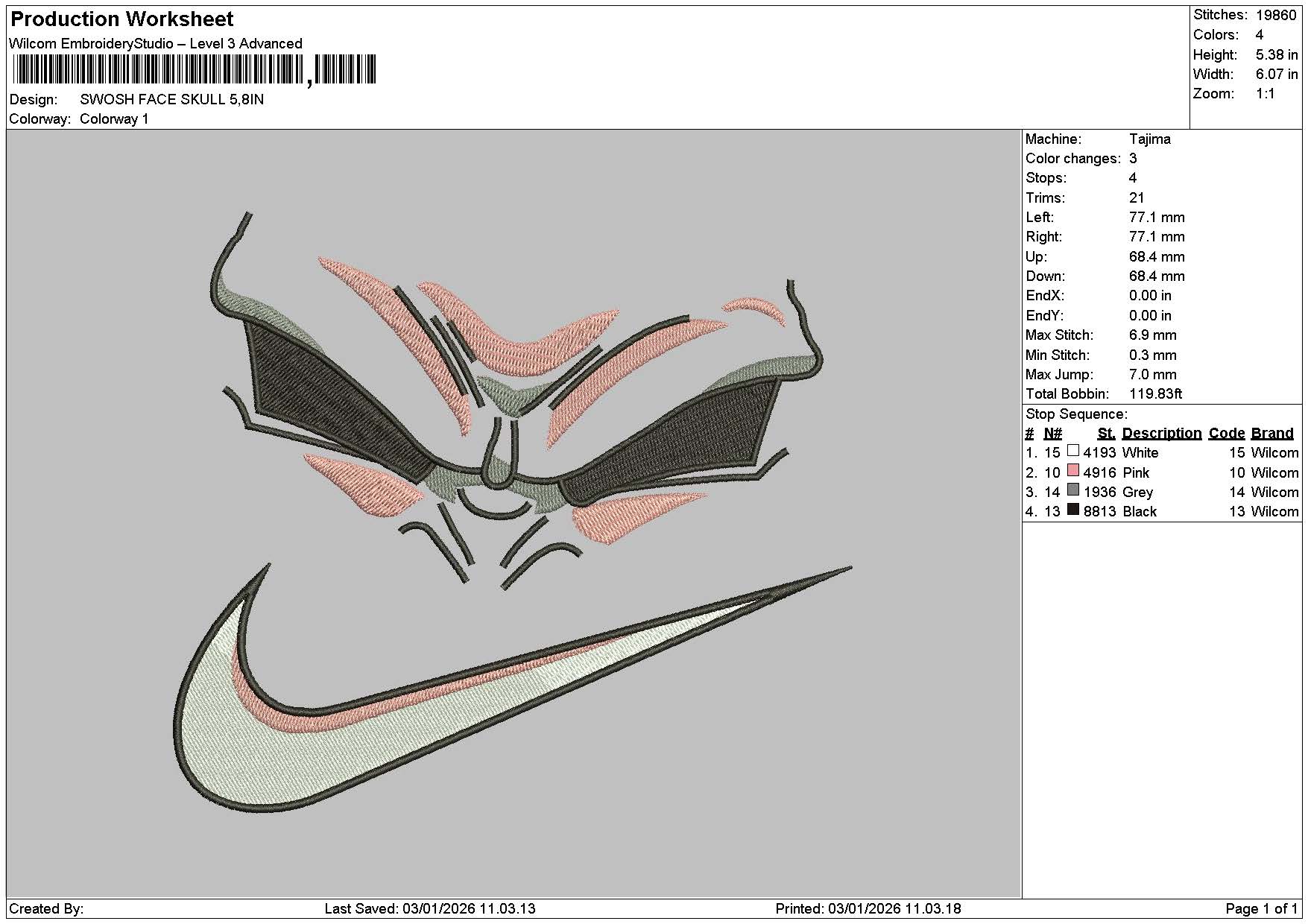
Task: Click the Up value "68.4 mm"
Action: pos(1157,256)
